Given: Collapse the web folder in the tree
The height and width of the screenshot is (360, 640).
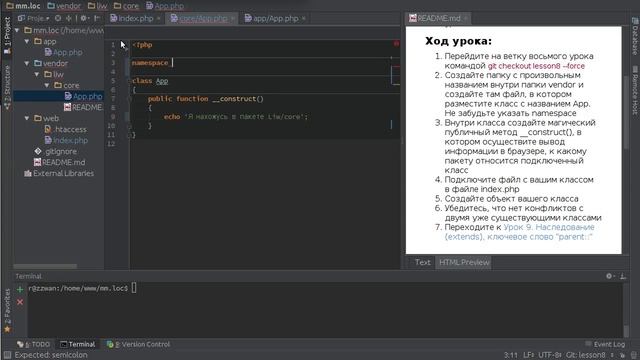Looking at the screenshot, I should 27,118.
